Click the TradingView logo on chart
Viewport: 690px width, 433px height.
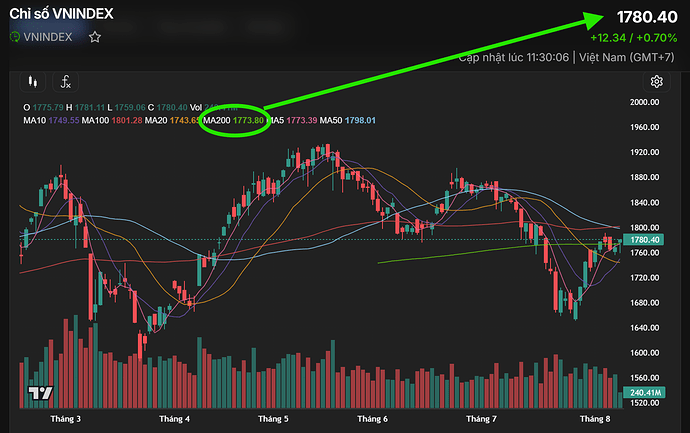click(40, 393)
